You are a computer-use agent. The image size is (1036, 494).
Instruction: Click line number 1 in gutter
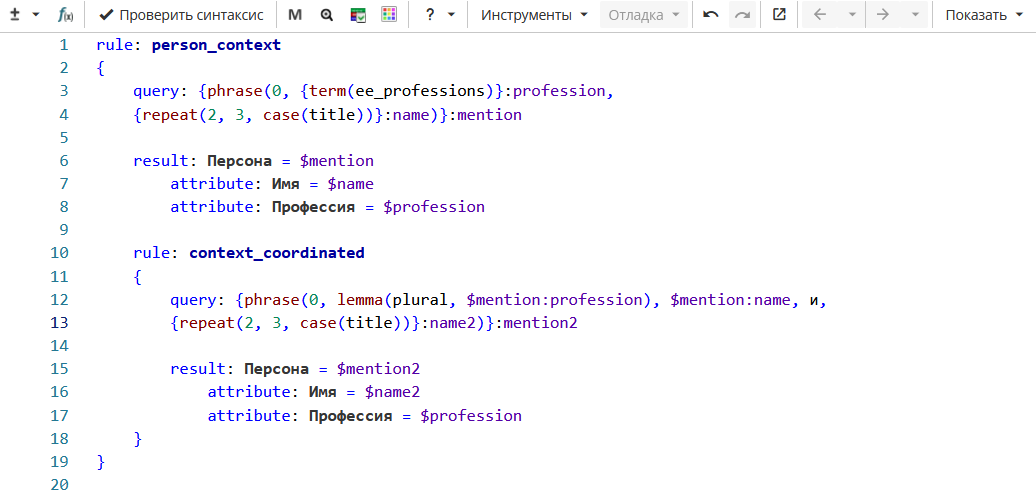63,46
